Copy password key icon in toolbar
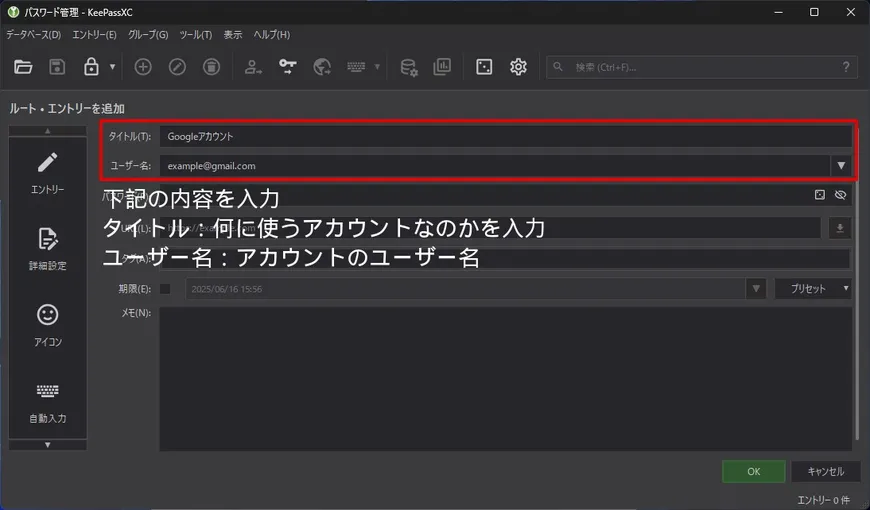 tap(287, 67)
